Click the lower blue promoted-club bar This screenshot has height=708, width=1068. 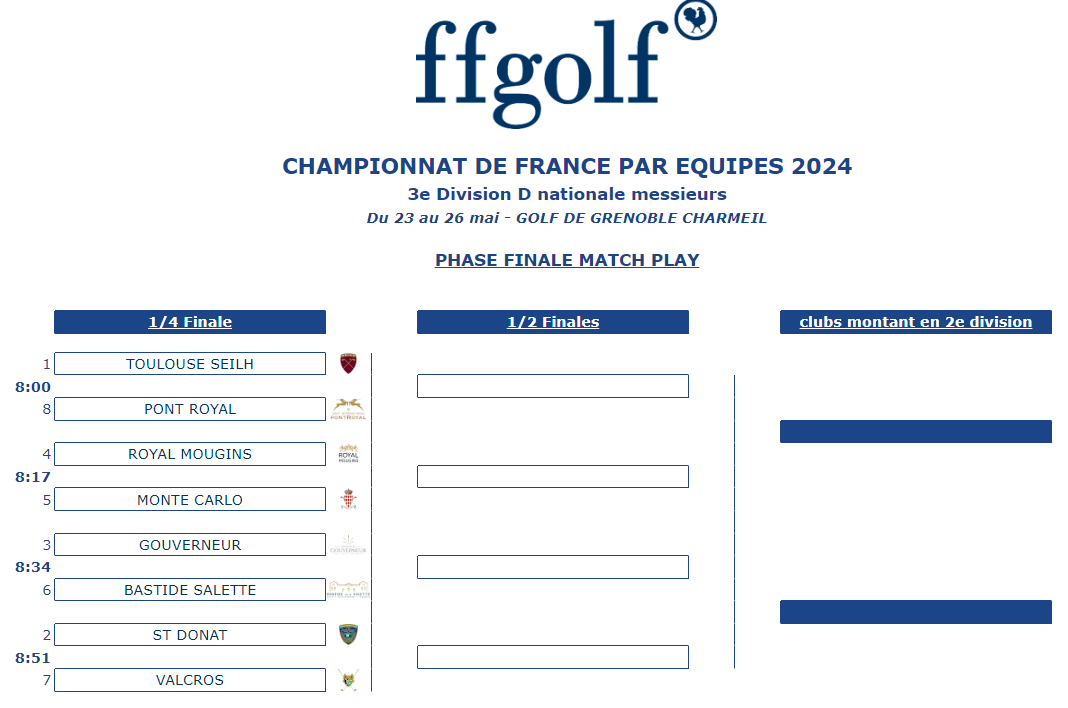point(915,612)
